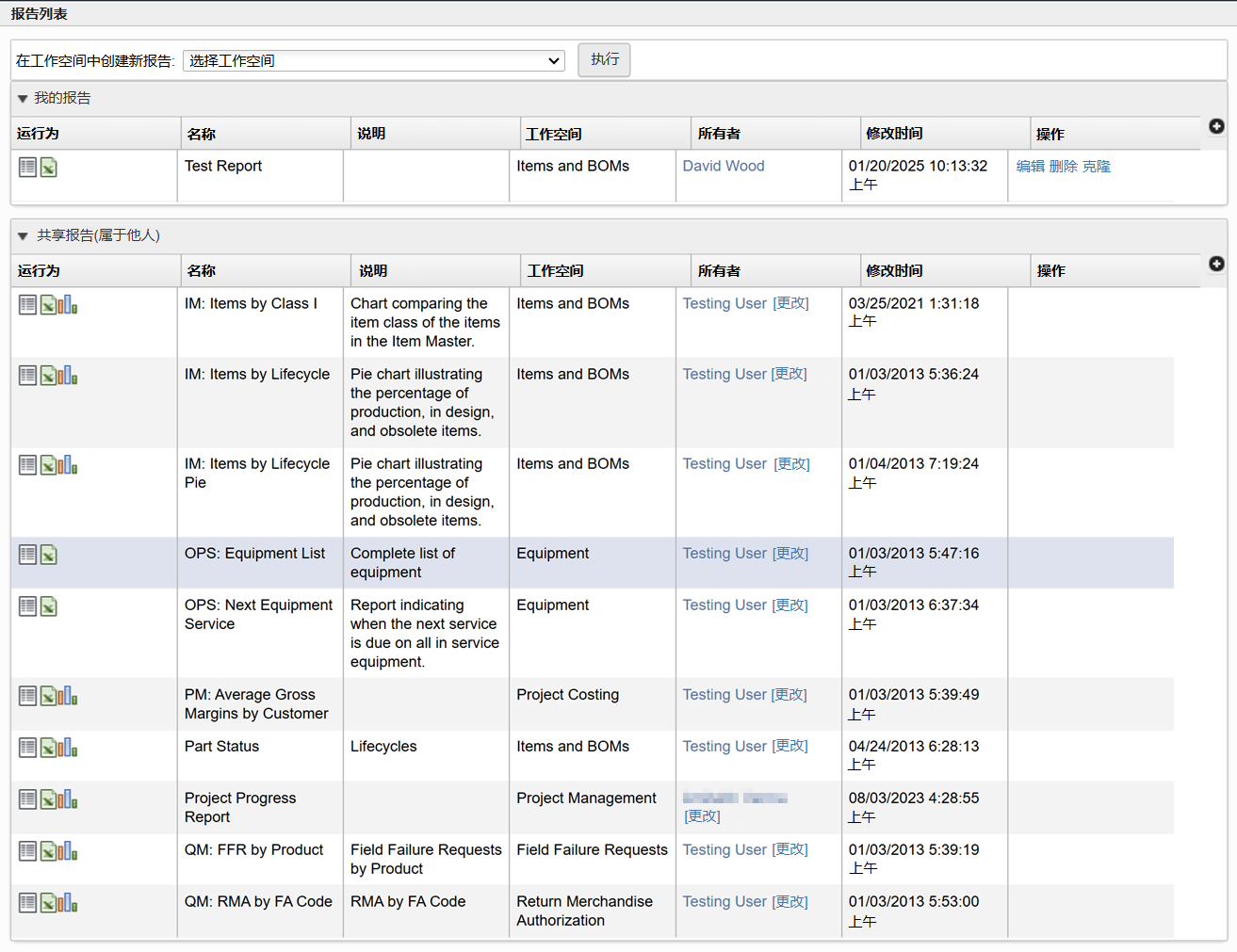Screen dimensions: 1237x952
Task: Open the 选择工作空间 workspace dropdown
Action: coord(373,61)
